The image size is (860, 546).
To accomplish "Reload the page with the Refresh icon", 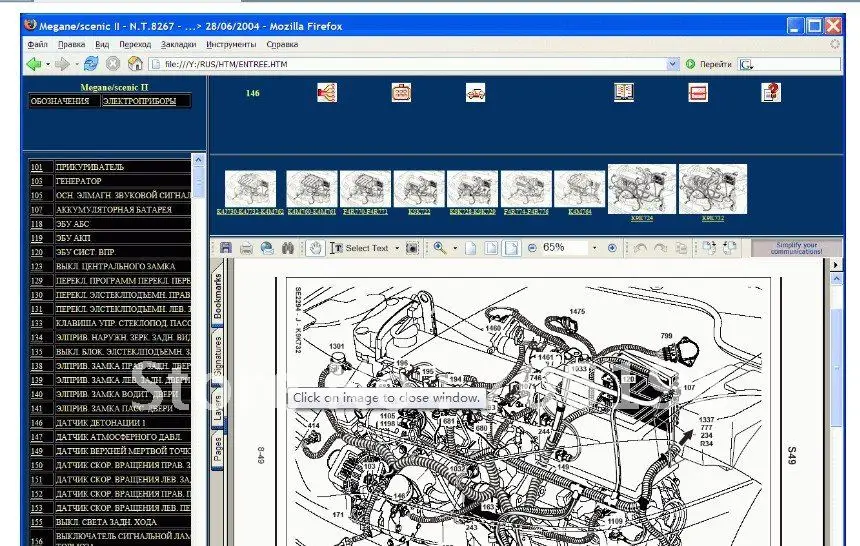I will click(x=91, y=64).
